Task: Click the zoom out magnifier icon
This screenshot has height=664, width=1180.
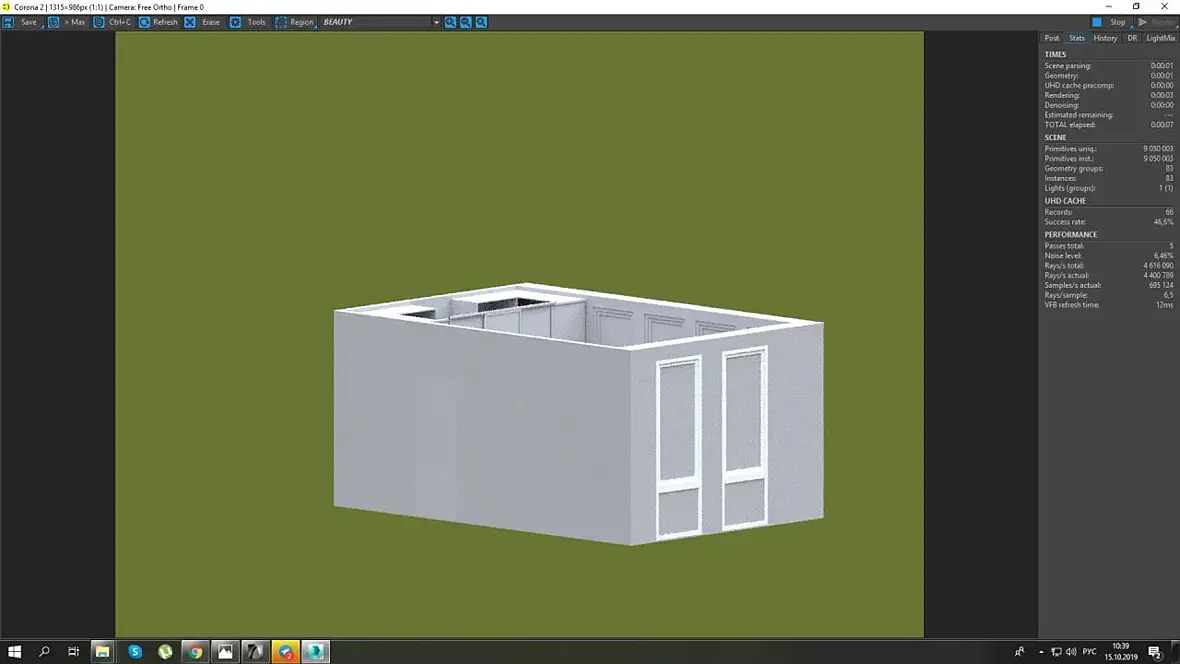Action: coord(466,23)
